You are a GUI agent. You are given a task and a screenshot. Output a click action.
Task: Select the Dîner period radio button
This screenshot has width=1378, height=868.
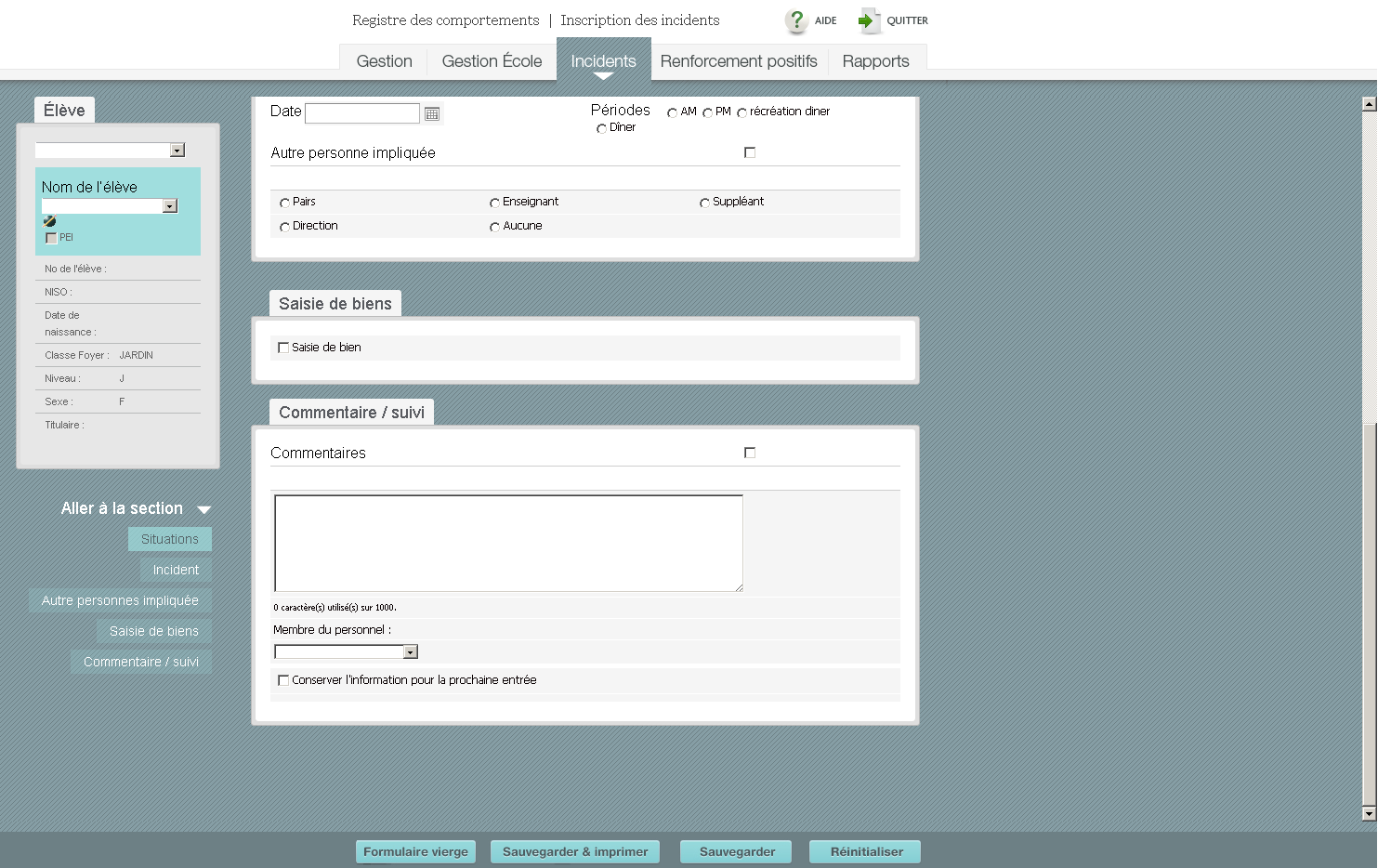pos(601,128)
